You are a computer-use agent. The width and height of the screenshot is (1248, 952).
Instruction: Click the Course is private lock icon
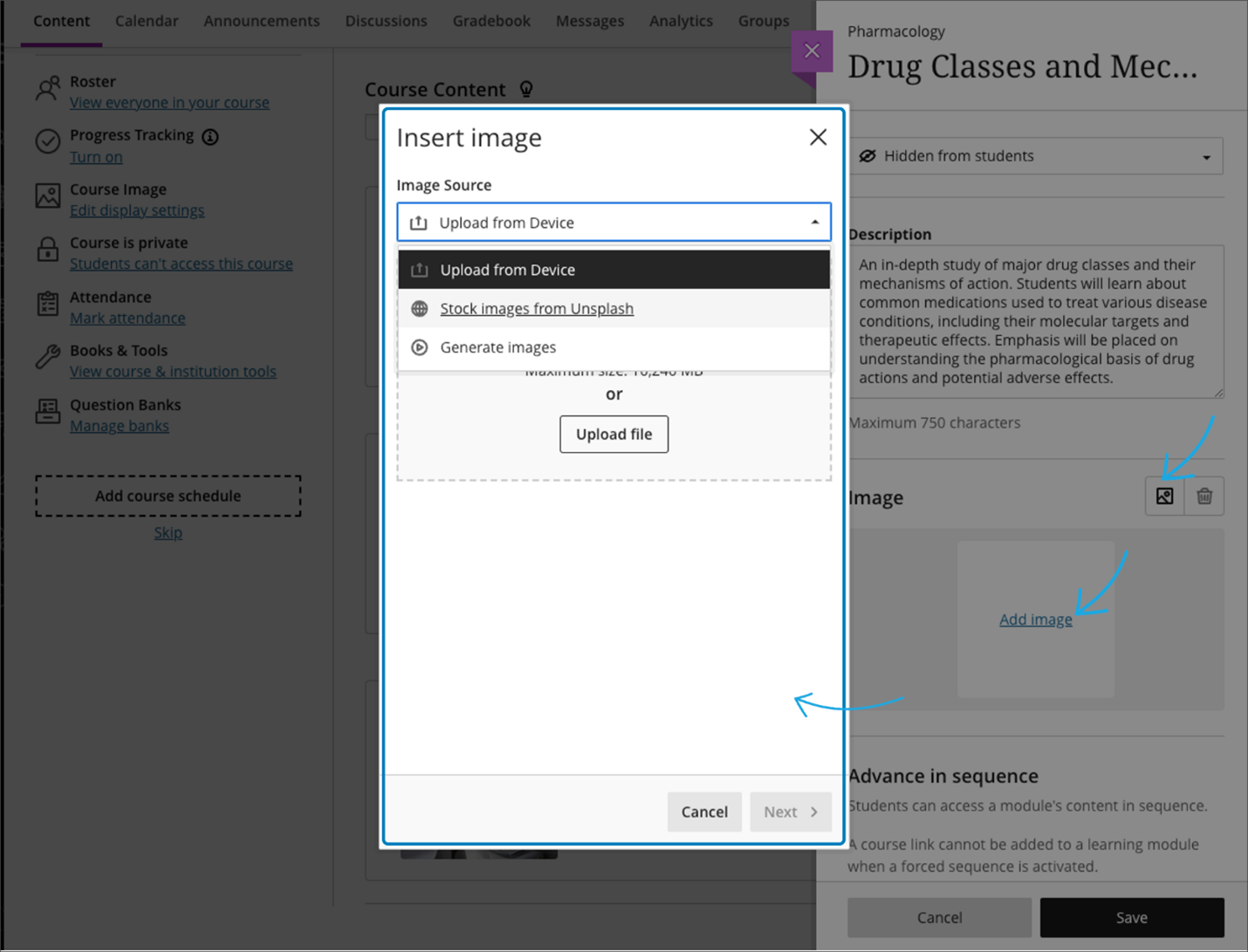[x=48, y=250]
